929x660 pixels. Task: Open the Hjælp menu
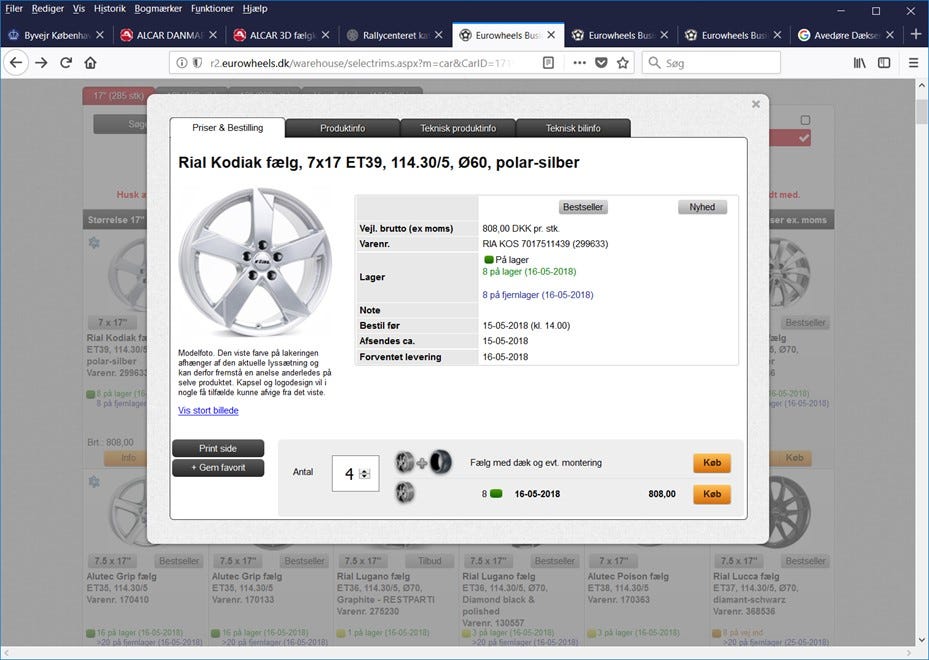point(255,8)
